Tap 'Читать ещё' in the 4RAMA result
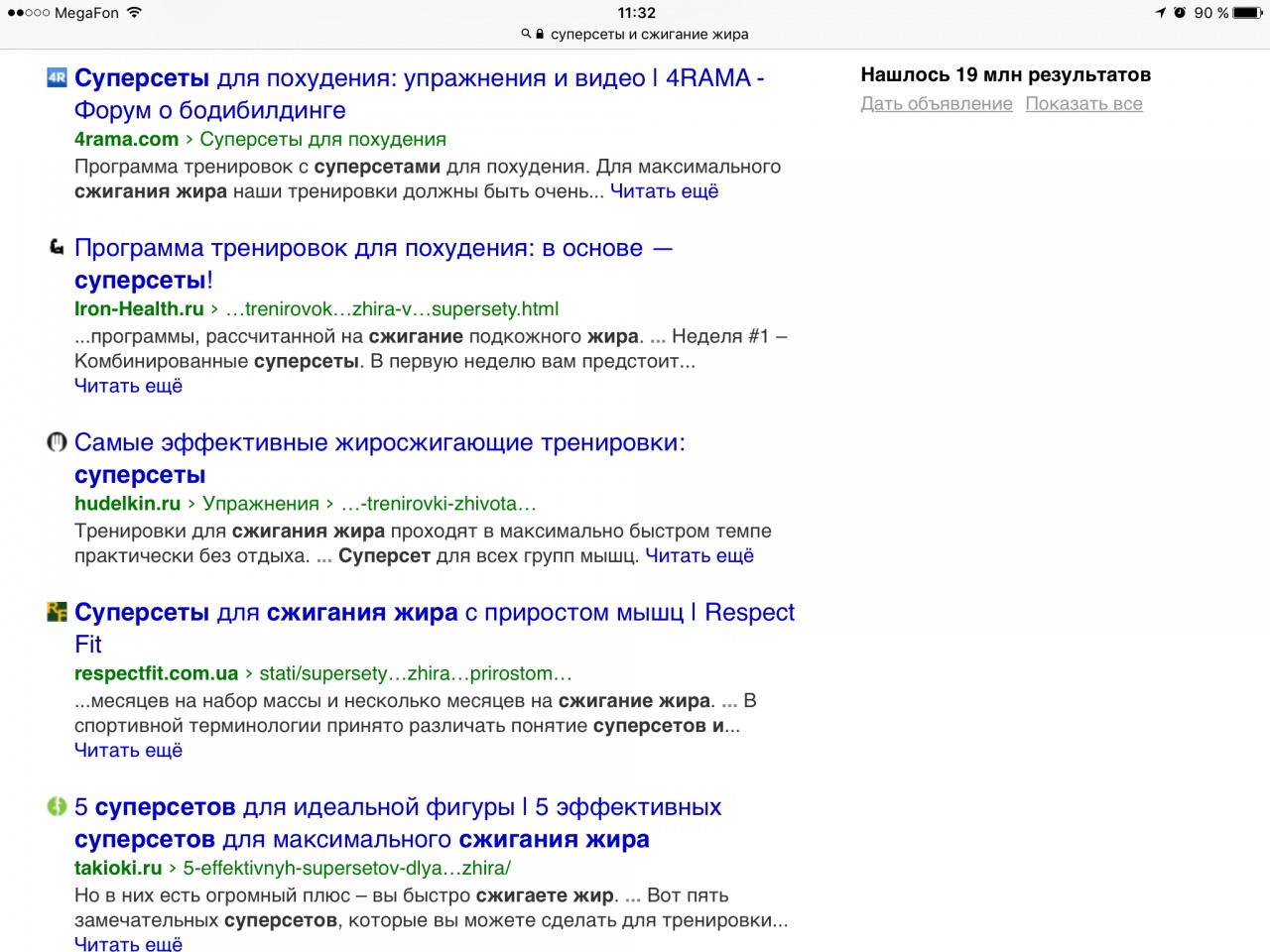Viewport: 1270px width, 952px height. point(664,191)
